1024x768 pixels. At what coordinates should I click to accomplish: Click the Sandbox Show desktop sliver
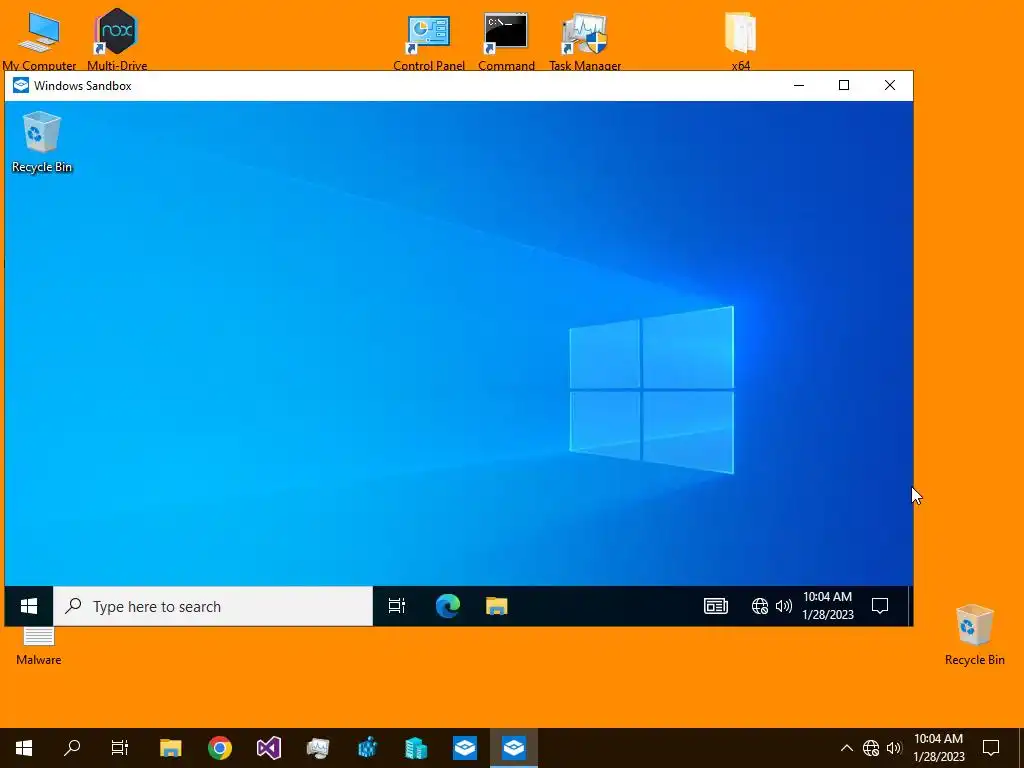[910, 607]
